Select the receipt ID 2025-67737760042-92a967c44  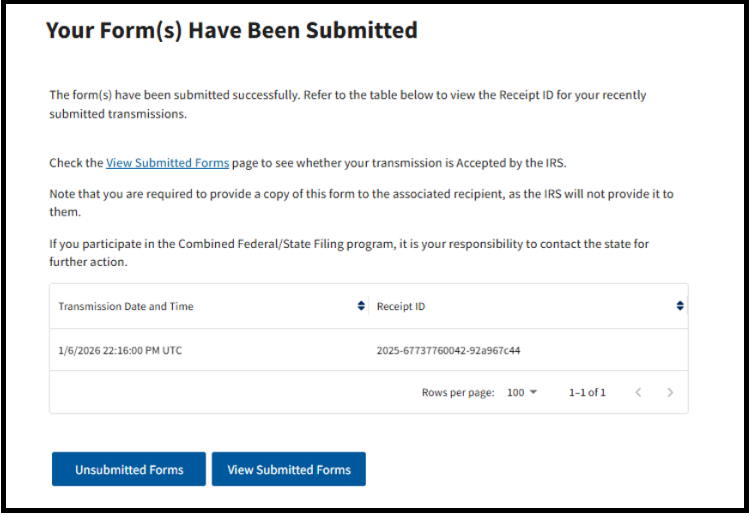(448, 351)
